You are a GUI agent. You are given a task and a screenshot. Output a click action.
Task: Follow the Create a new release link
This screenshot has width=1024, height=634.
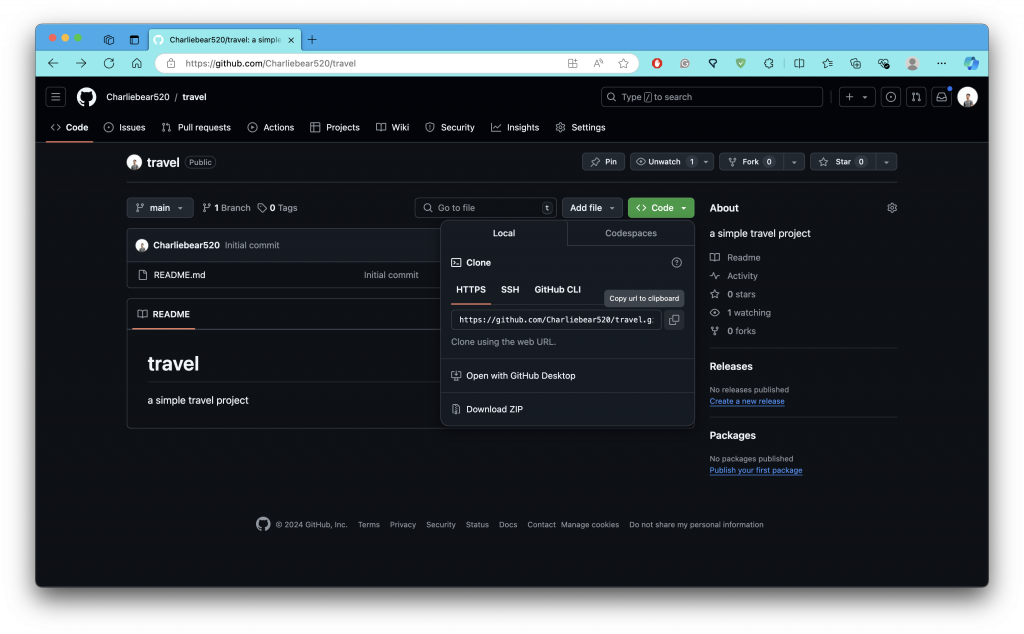(x=747, y=402)
